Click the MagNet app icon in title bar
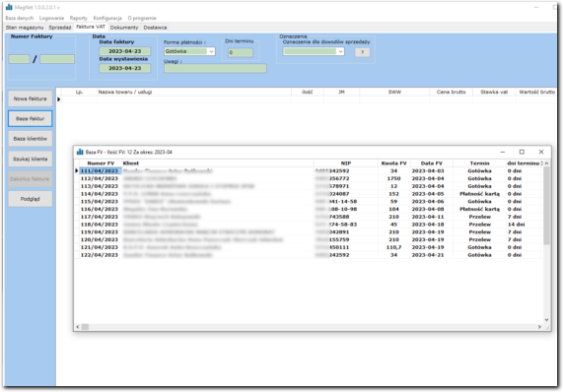This screenshot has height=392, width=563. (x=9, y=7)
